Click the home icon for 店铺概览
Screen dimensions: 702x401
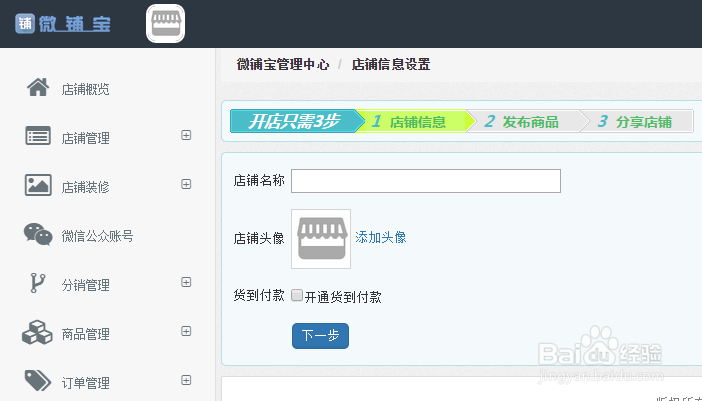38,88
